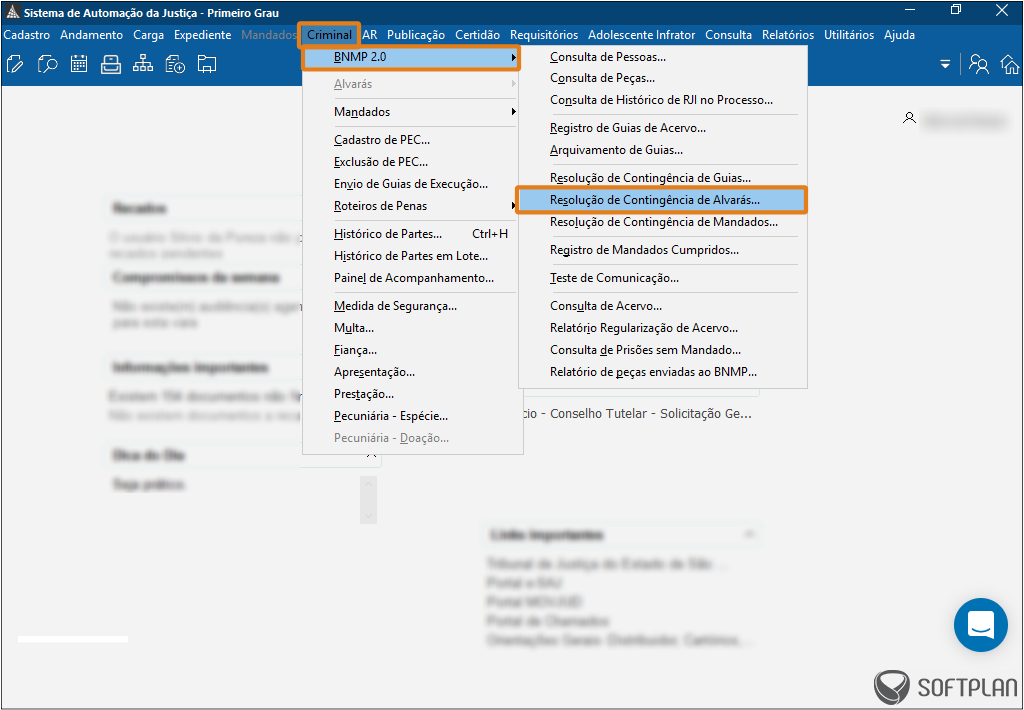The height and width of the screenshot is (710, 1024).
Task: Choose Registro de Guias de Acervo...
Action: click(x=663, y=128)
